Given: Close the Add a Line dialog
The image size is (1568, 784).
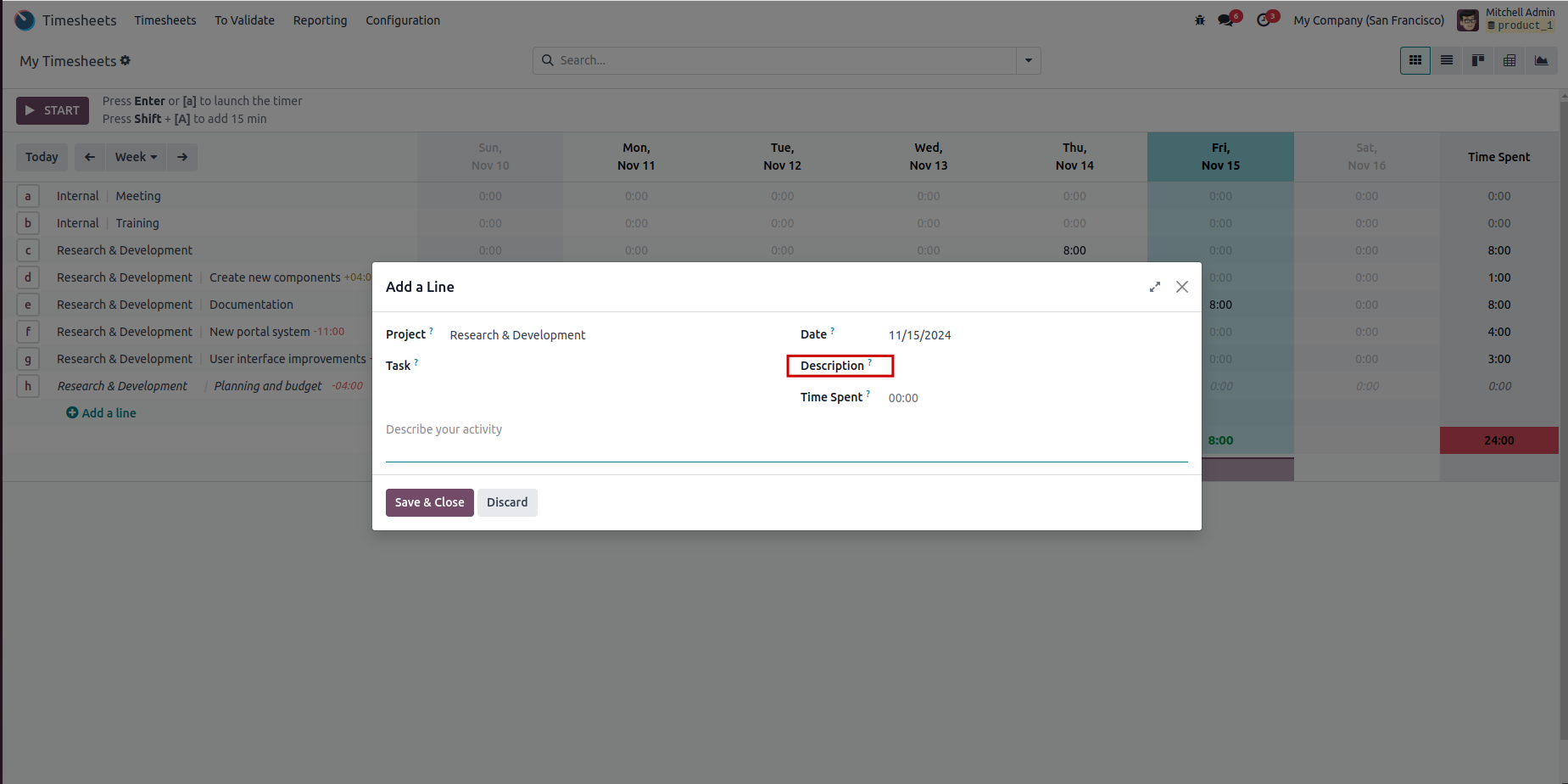Looking at the screenshot, I should pyautogui.click(x=1182, y=287).
